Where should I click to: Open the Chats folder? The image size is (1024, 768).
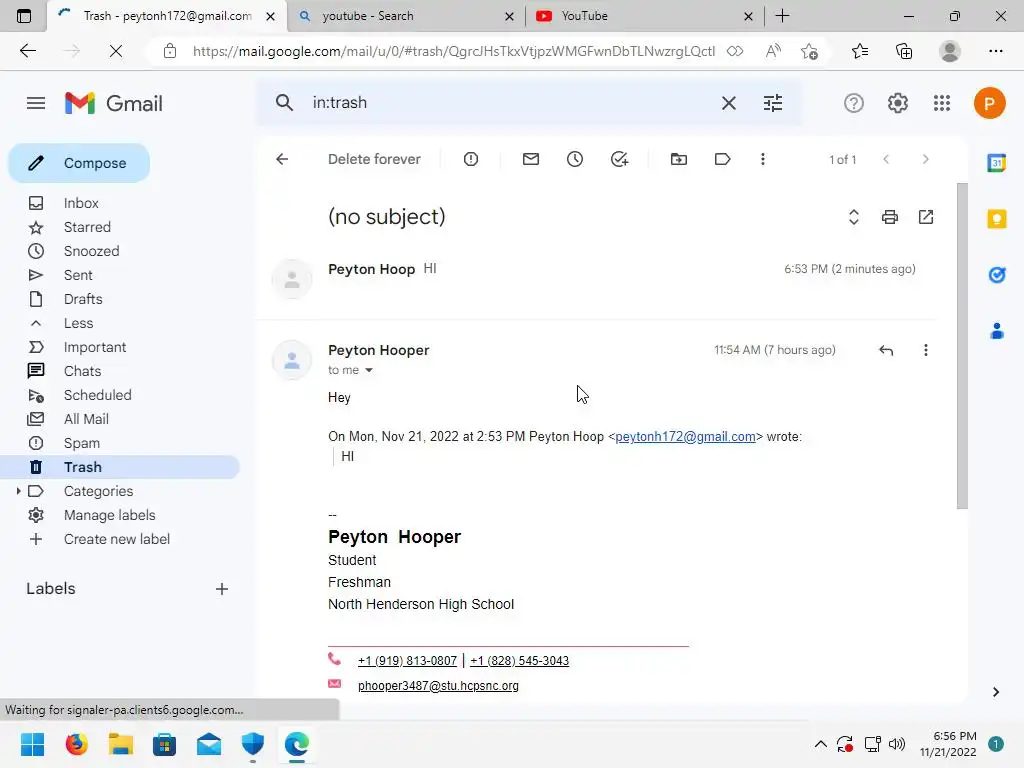point(82,371)
